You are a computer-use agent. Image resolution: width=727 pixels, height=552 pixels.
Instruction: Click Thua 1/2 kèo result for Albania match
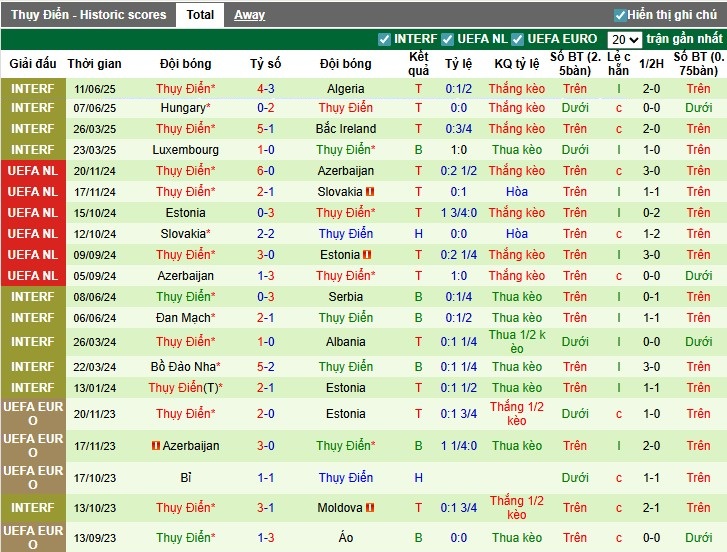coord(517,342)
